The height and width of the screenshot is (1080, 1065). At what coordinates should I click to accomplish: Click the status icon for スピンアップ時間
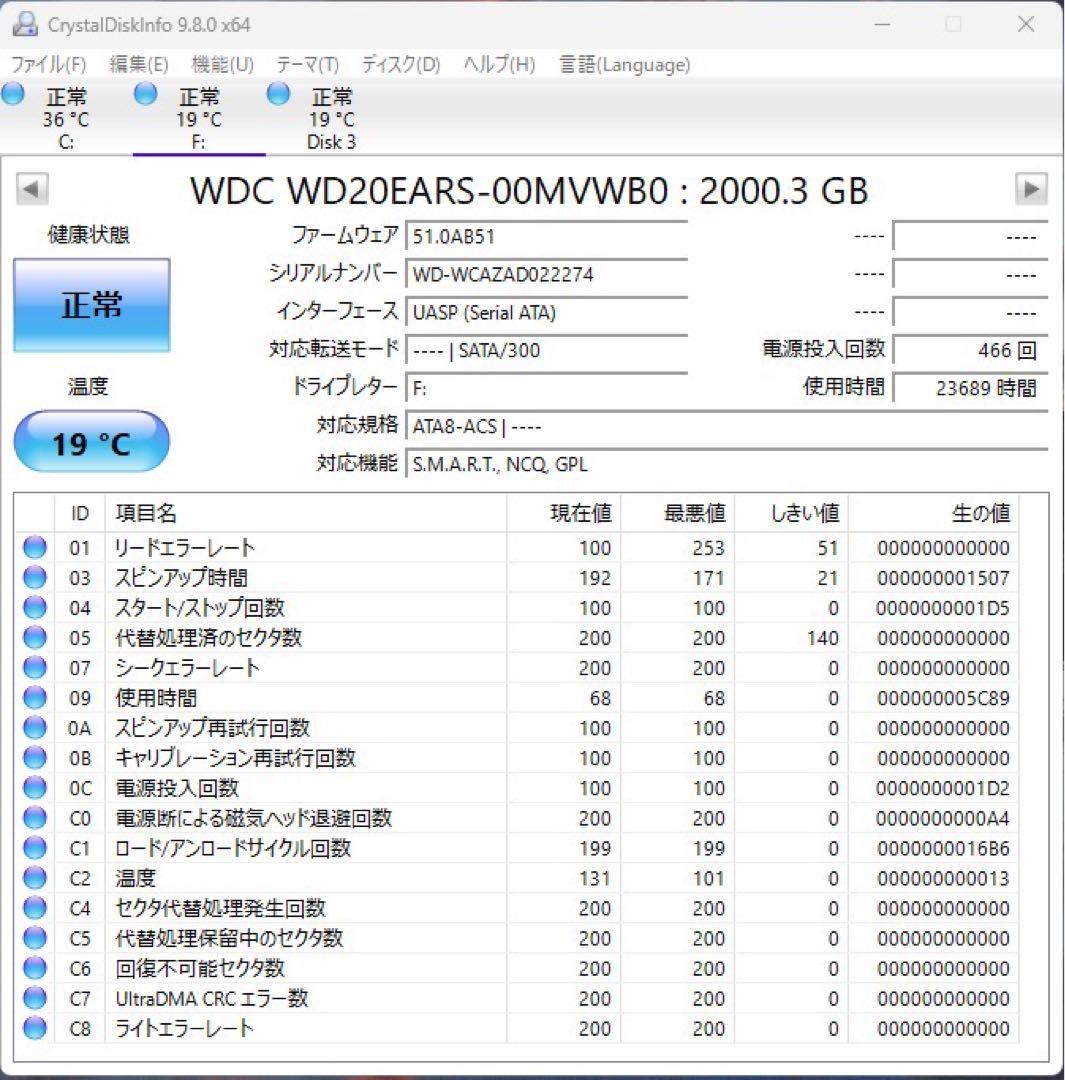pos(34,577)
